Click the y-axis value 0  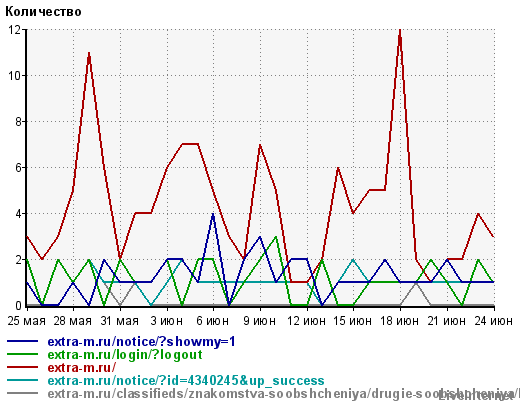click(18, 306)
